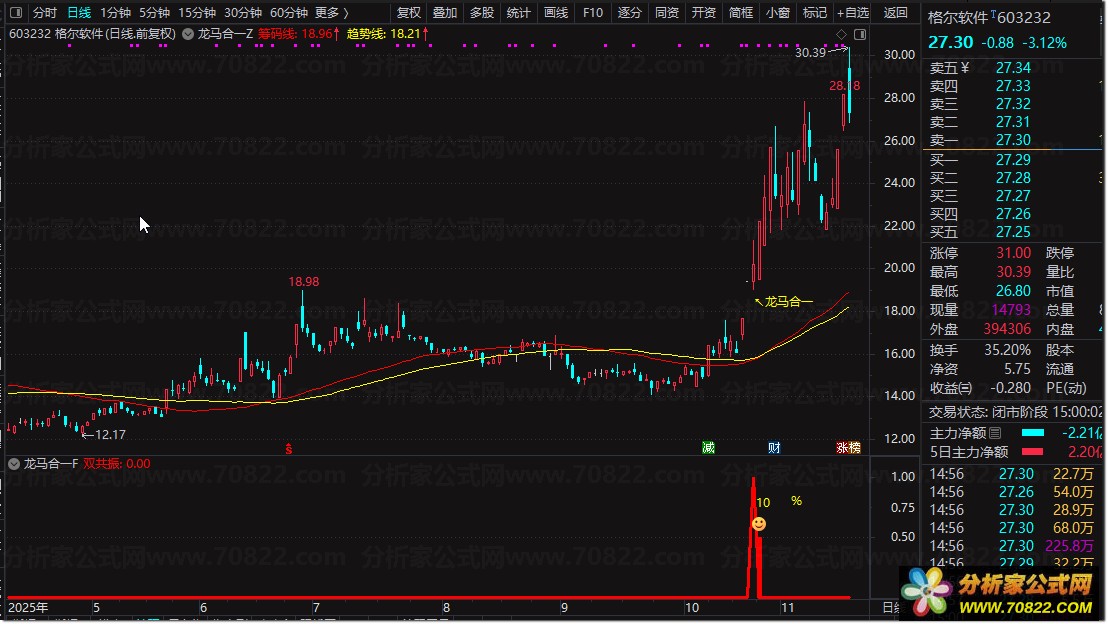Click the 2025年 label on time axis
This screenshot has height=624, width=1109.
(x=28, y=608)
